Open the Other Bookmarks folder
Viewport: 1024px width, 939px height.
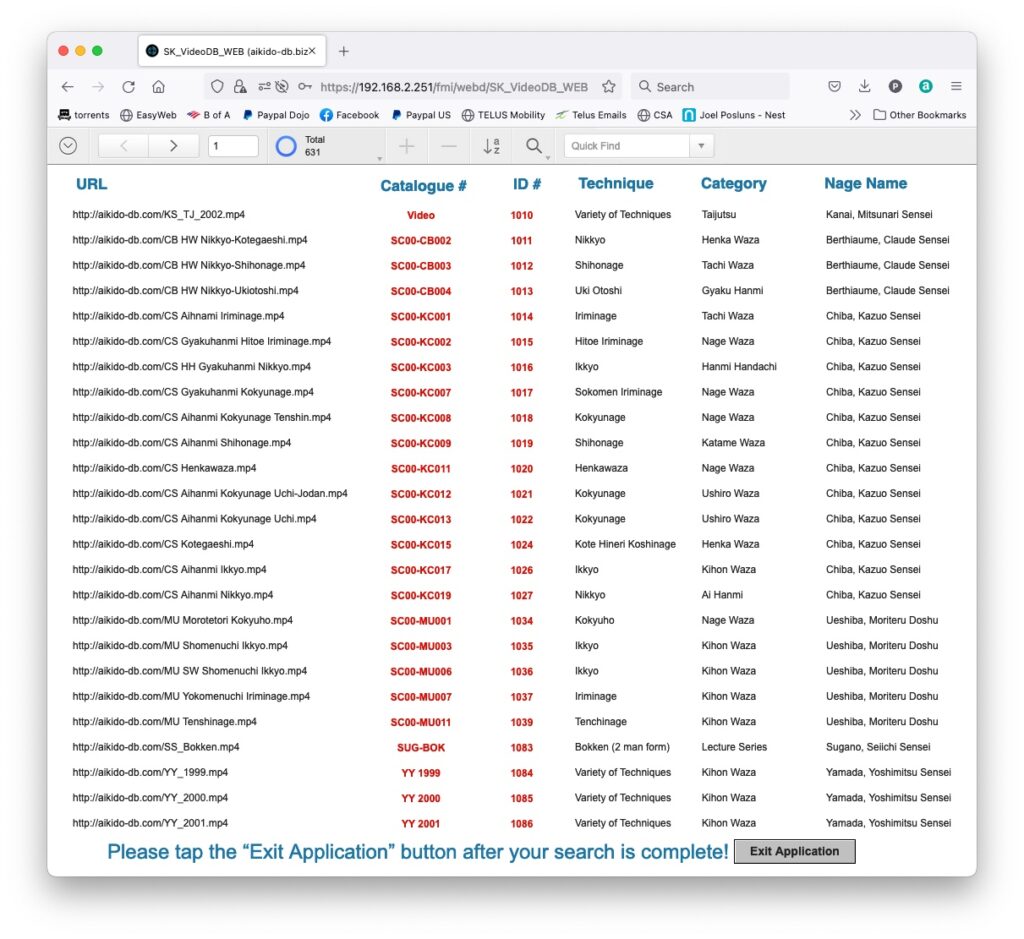click(x=920, y=115)
